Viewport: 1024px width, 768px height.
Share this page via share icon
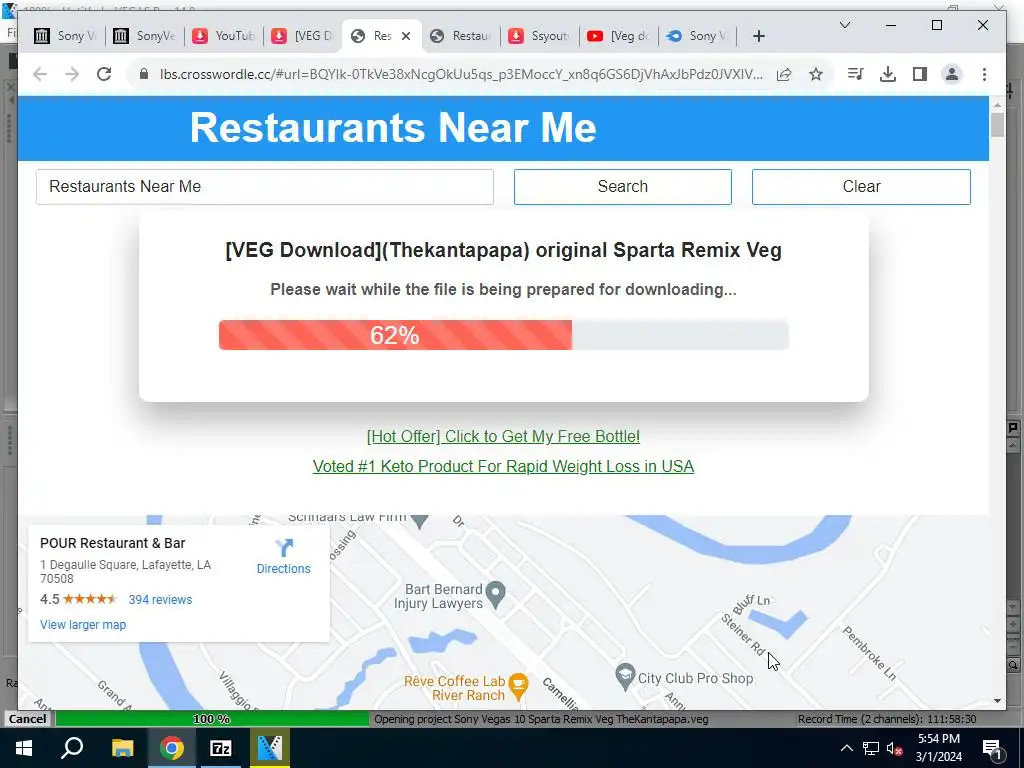(x=784, y=74)
